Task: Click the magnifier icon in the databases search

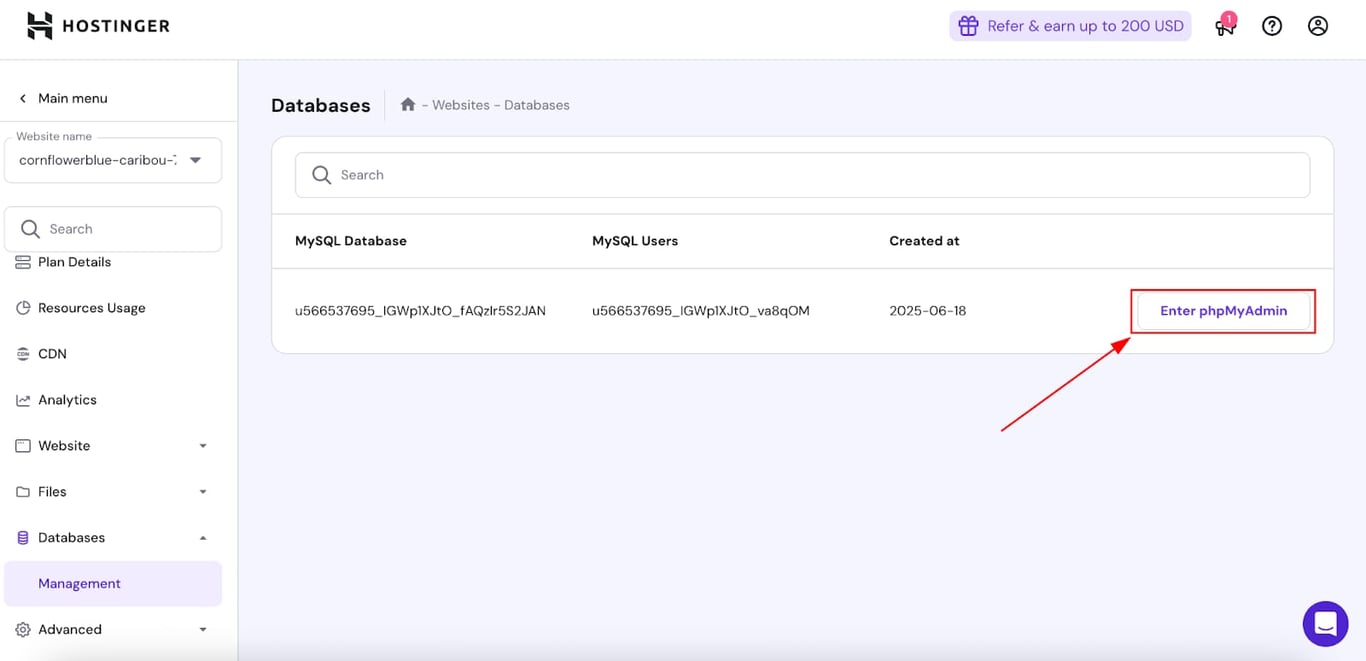Action: click(321, 175)
